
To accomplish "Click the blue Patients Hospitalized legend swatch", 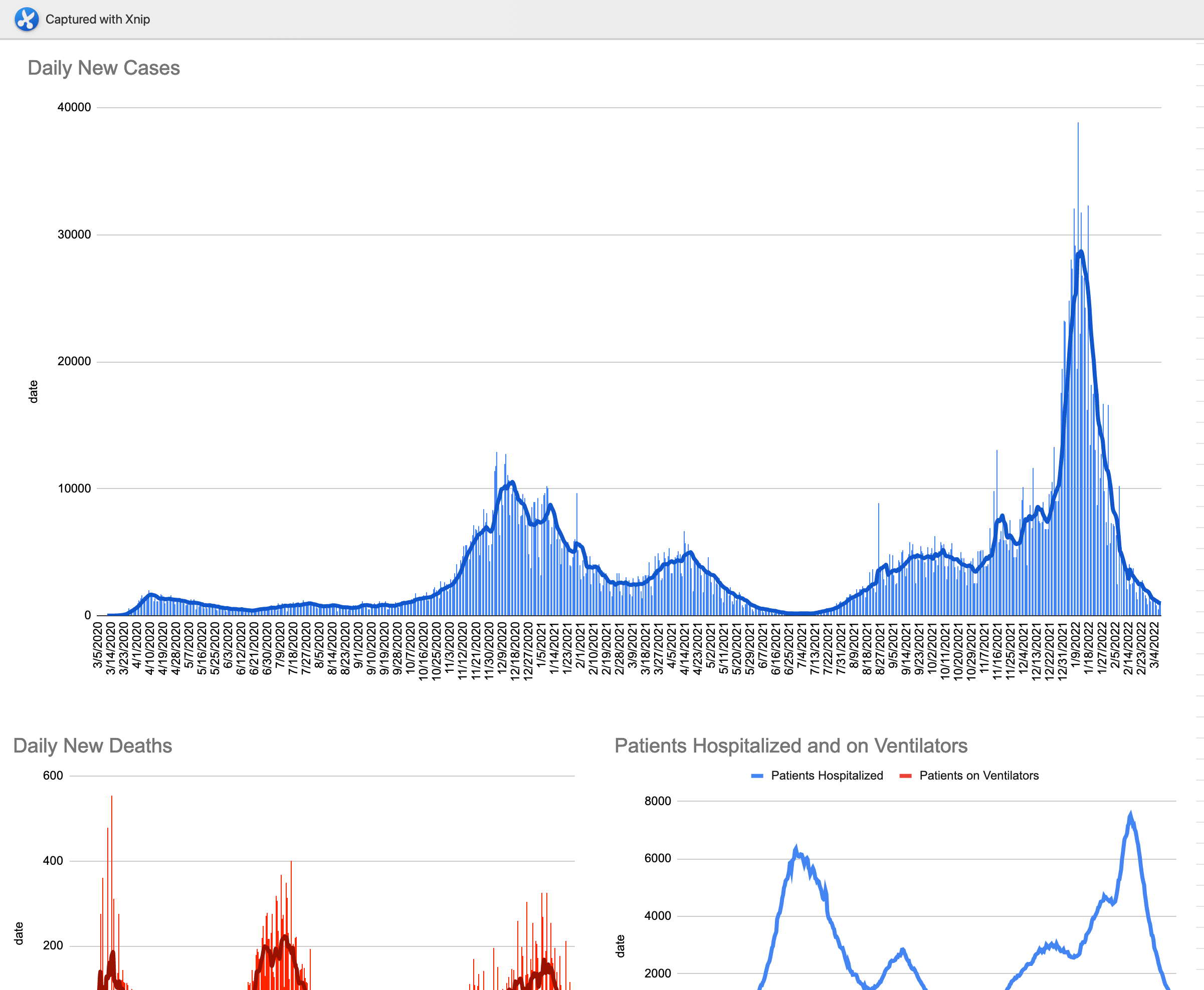I will [x=757, y=776].
